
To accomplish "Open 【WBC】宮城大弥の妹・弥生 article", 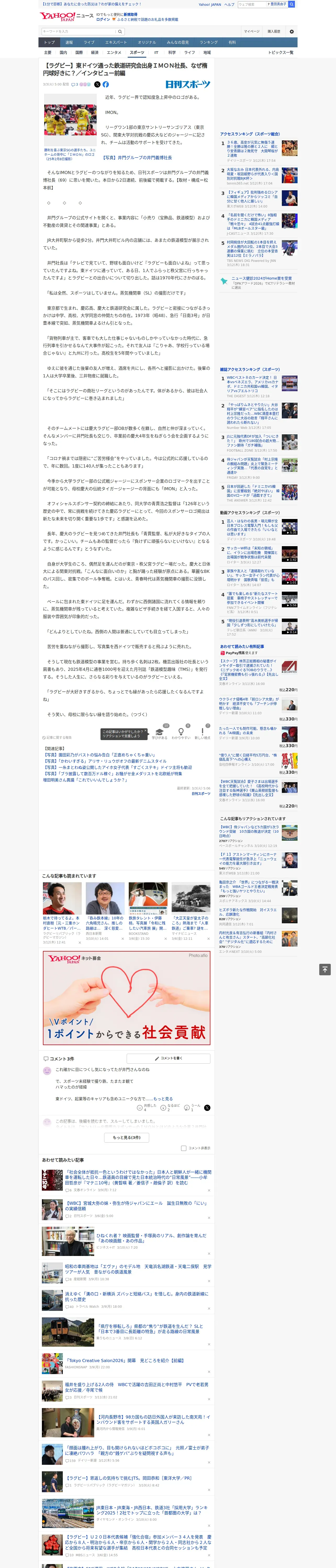I will click(x=137, y=1206).
